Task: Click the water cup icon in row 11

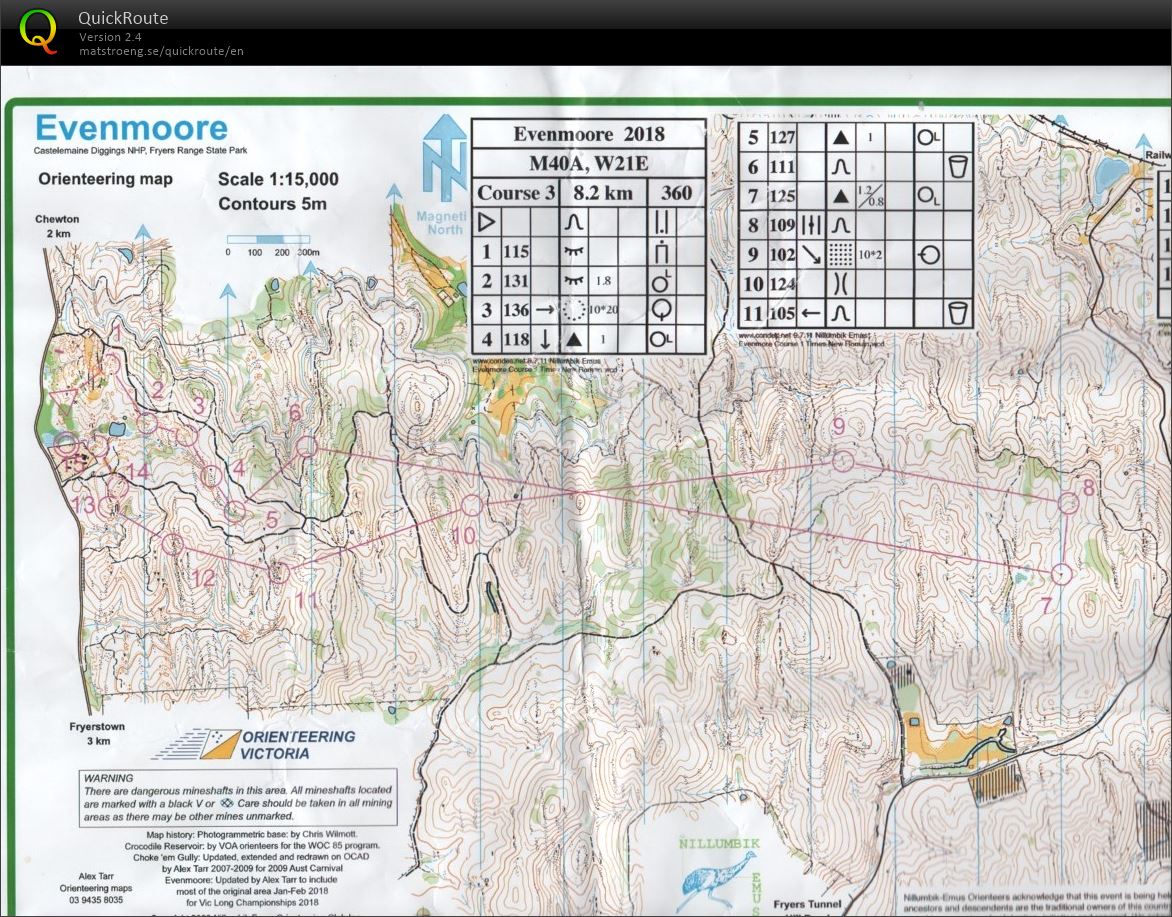Action: [x=958, y=313]
